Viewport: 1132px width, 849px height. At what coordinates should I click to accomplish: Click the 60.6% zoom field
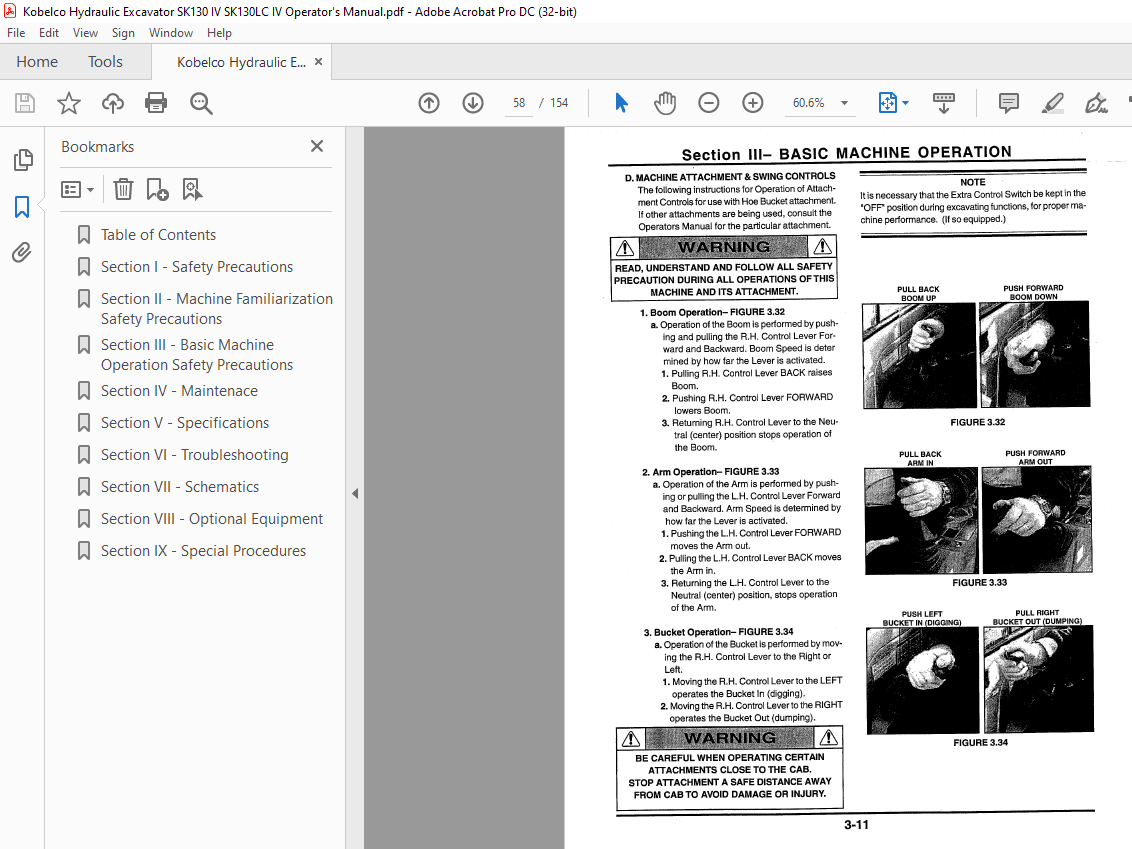(809, 103)
